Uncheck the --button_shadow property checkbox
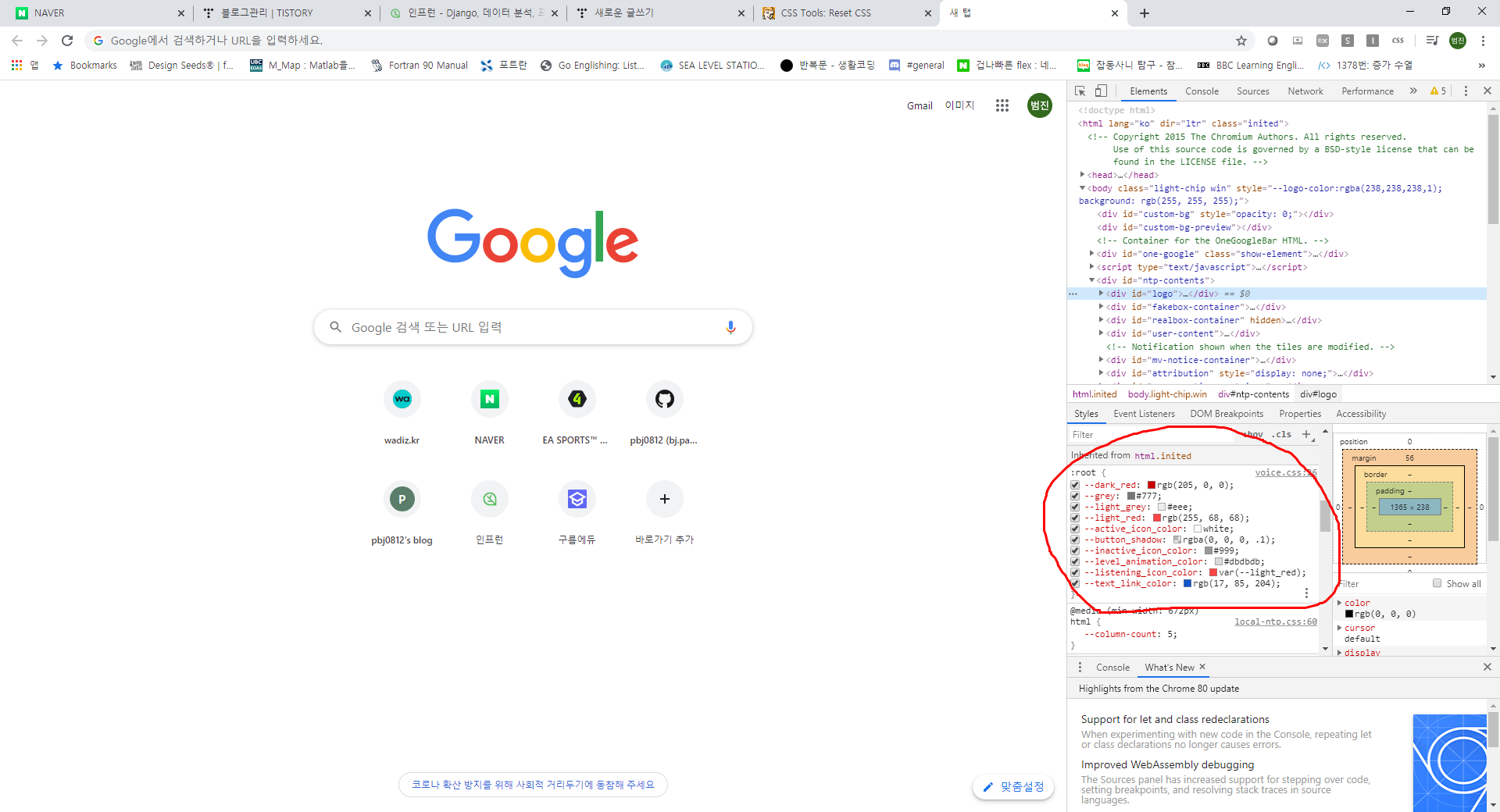 [x=1075, y=540]
